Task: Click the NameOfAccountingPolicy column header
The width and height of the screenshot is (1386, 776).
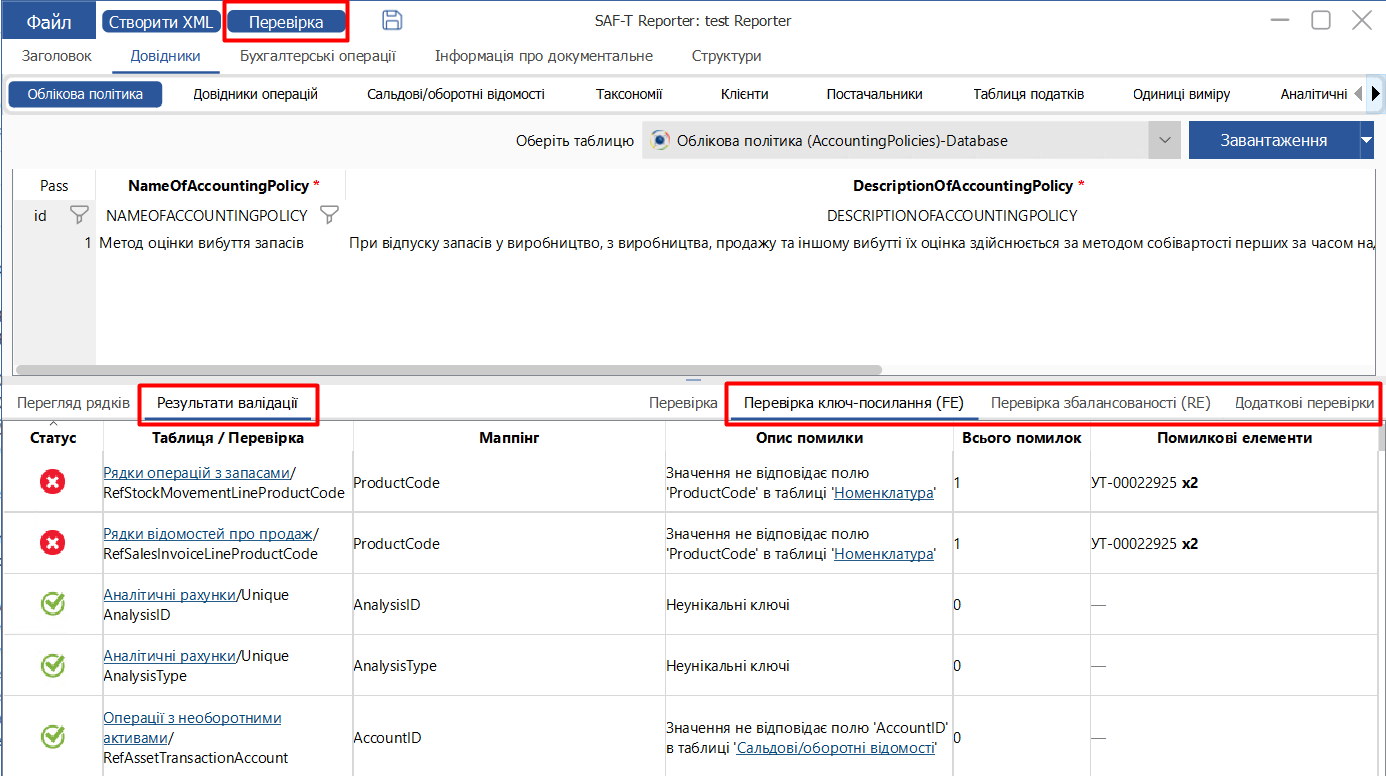Action: point(220,186)
